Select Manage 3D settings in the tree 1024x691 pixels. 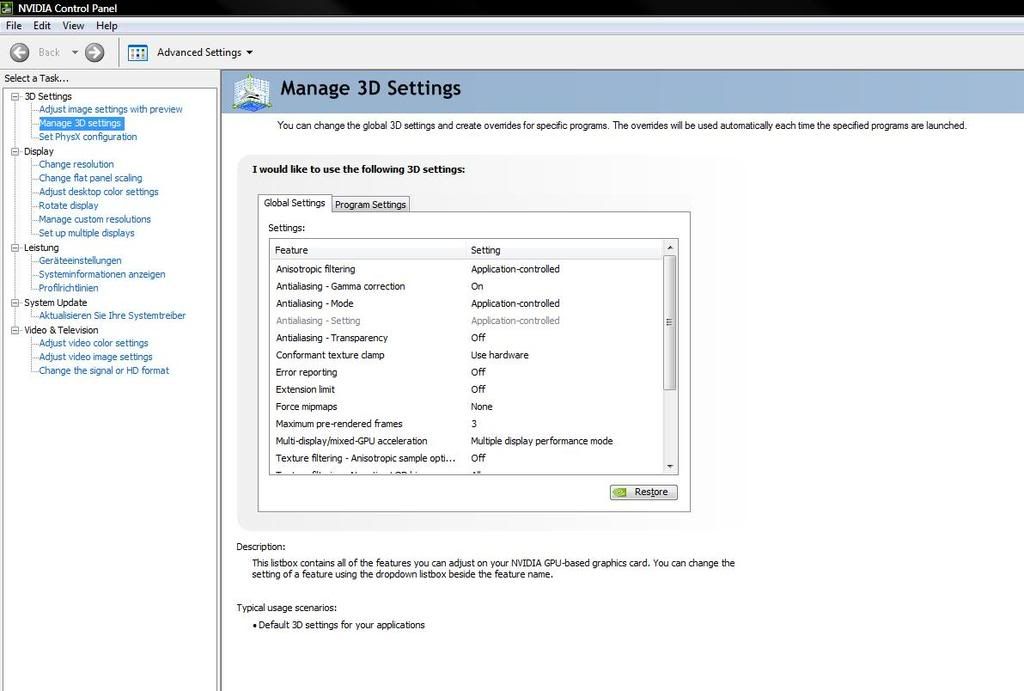80,123
